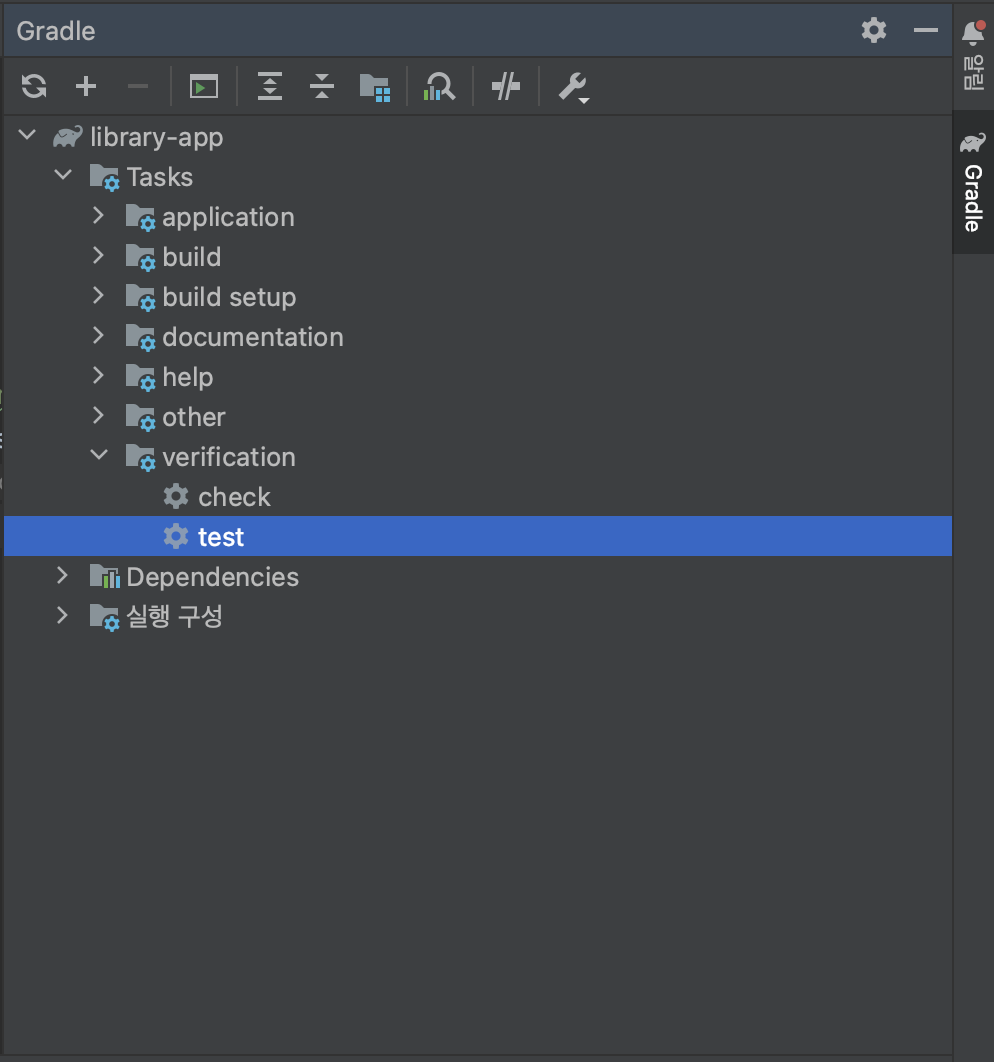Click the build setup folder icon
The image size is (994, 1062).
click(x=141, y=297)
